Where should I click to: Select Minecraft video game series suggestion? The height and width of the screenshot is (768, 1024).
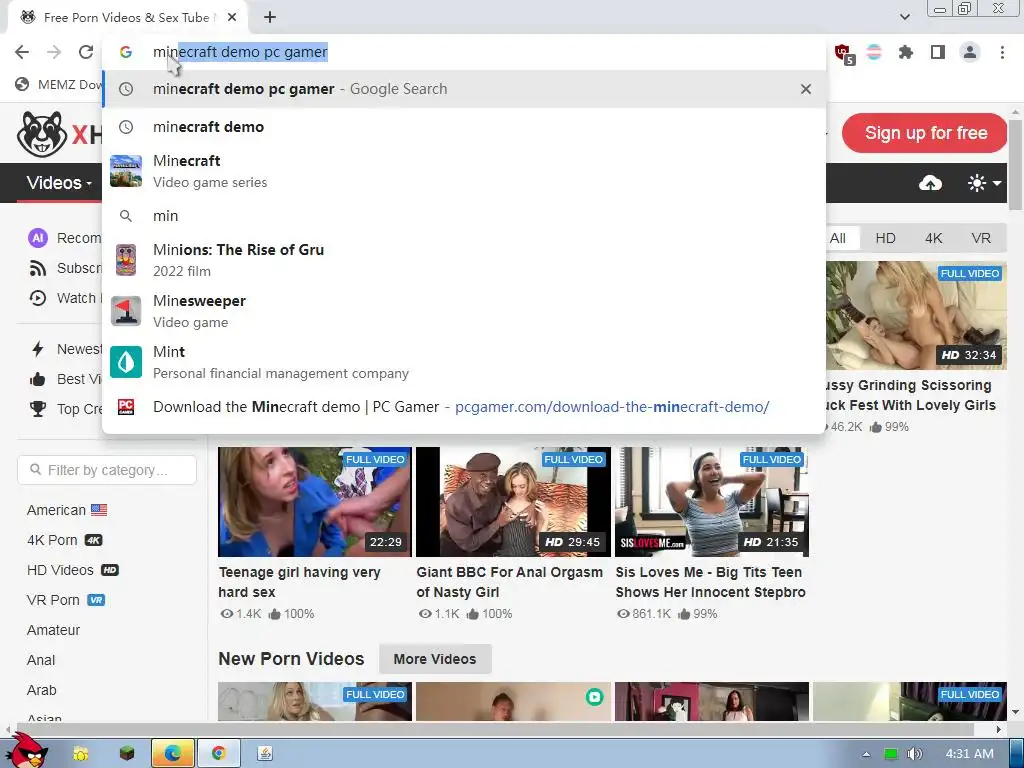(x=464, y=171)
